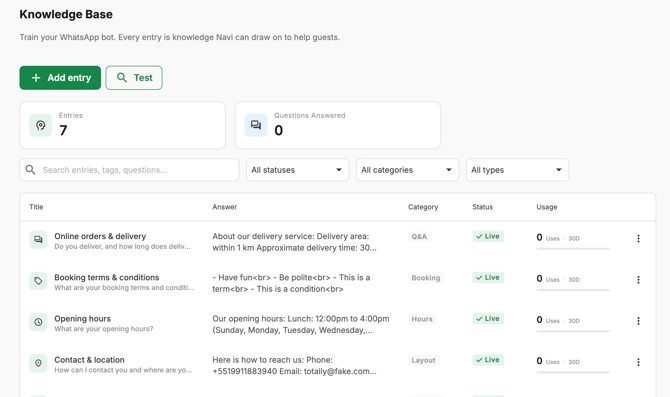Click the Entries stat card icon

(41, 125)
